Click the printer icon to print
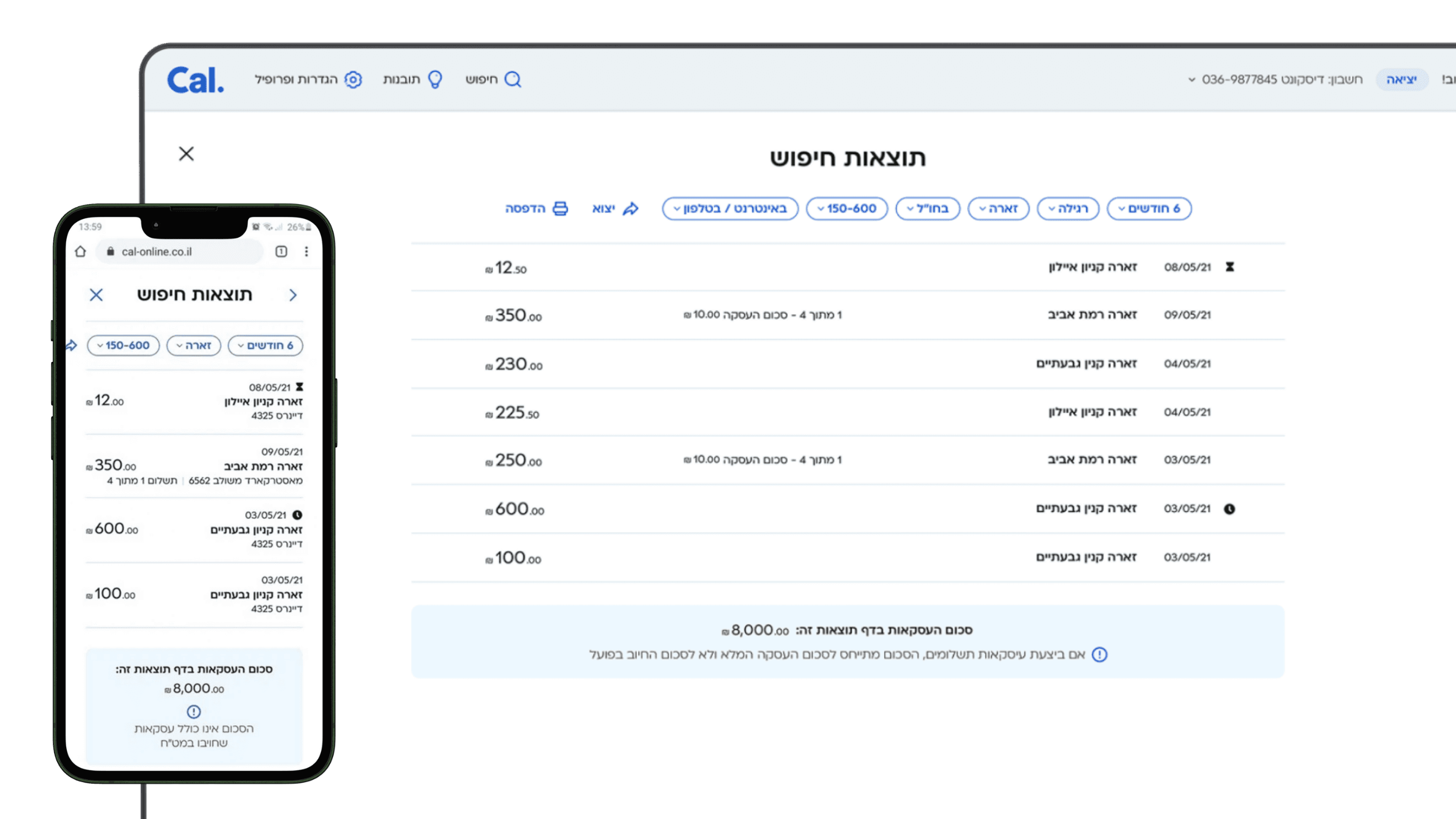1456x819 pixels. (x=560, y=208)
